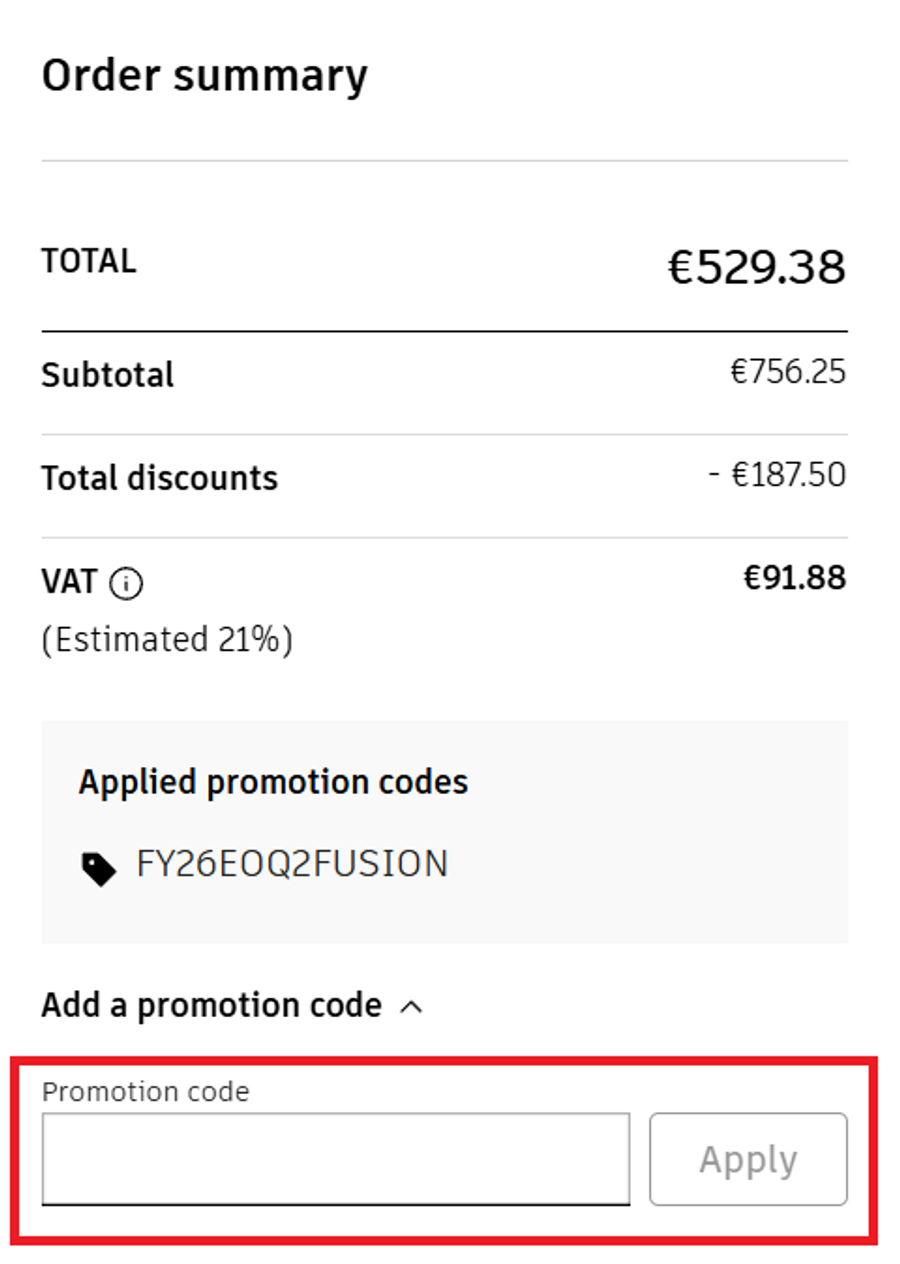Click the VAT label text
Viewport: 900px width, 1264px height.
[69, 581]
